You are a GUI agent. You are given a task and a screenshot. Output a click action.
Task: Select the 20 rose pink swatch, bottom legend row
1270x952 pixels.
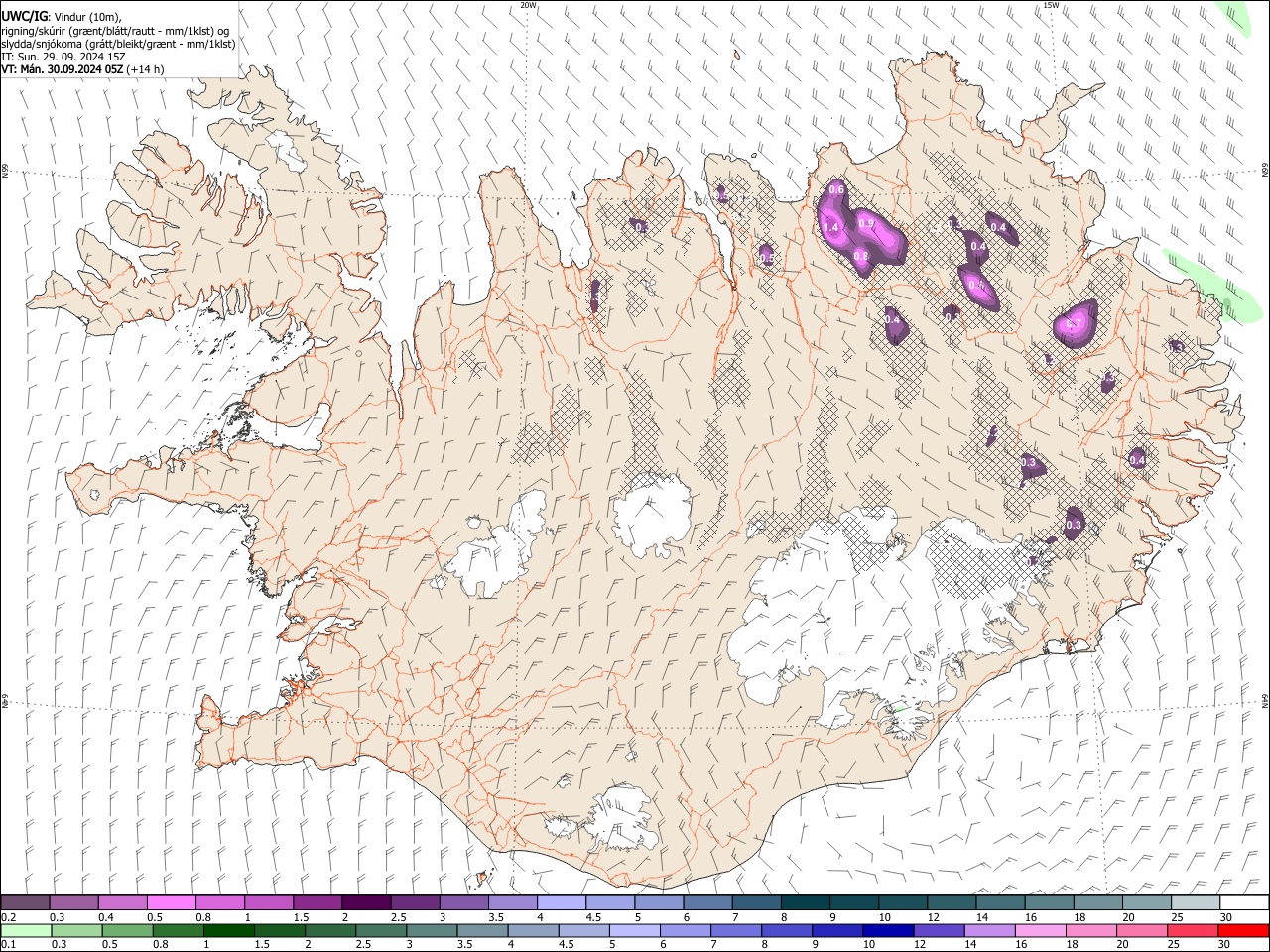pyautogui.click(x=1142, y=930)
